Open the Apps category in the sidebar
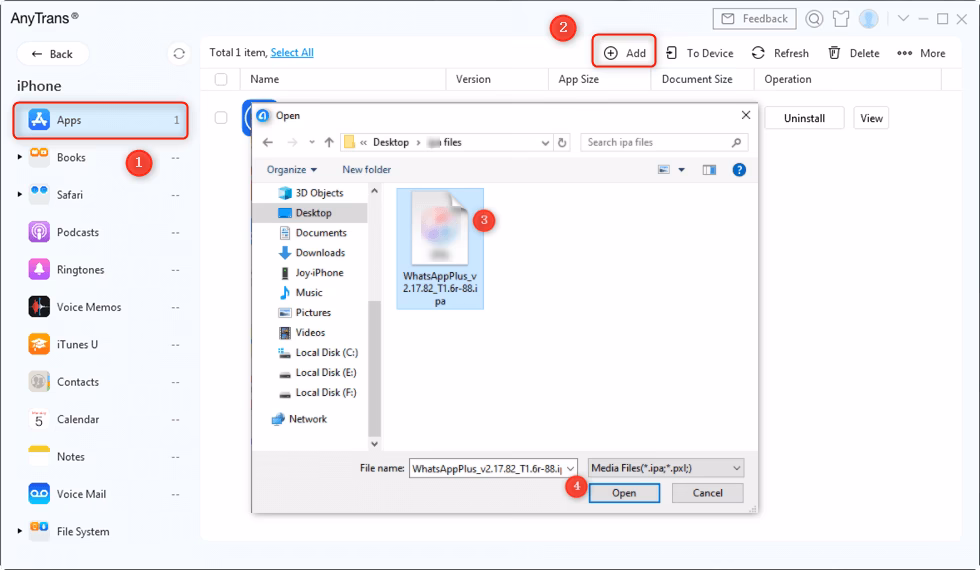 tap(101, 120)
